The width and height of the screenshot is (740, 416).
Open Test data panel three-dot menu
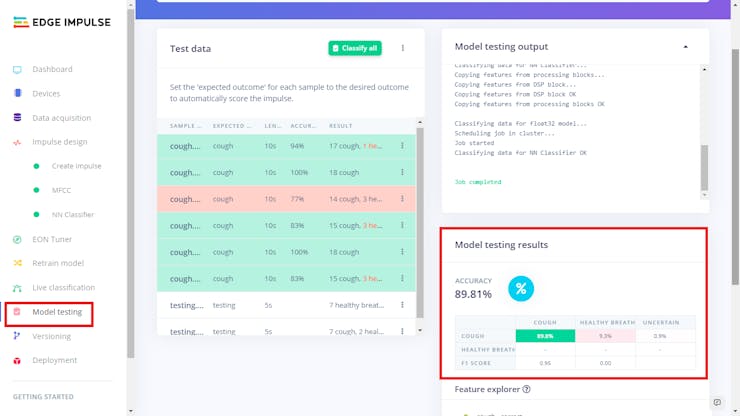tap(403, 48)
